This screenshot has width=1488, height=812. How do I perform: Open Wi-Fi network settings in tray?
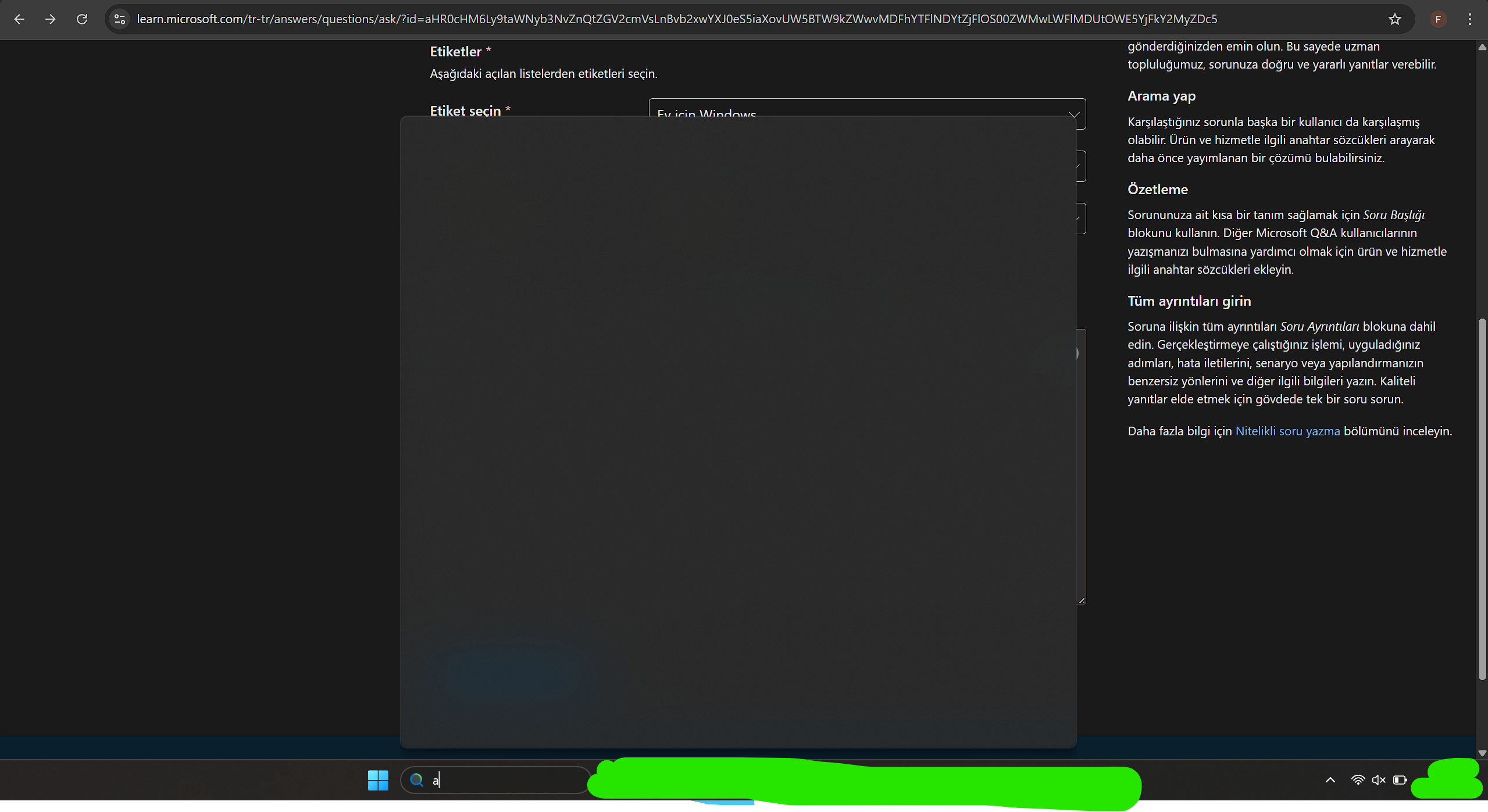(1358, 780)
